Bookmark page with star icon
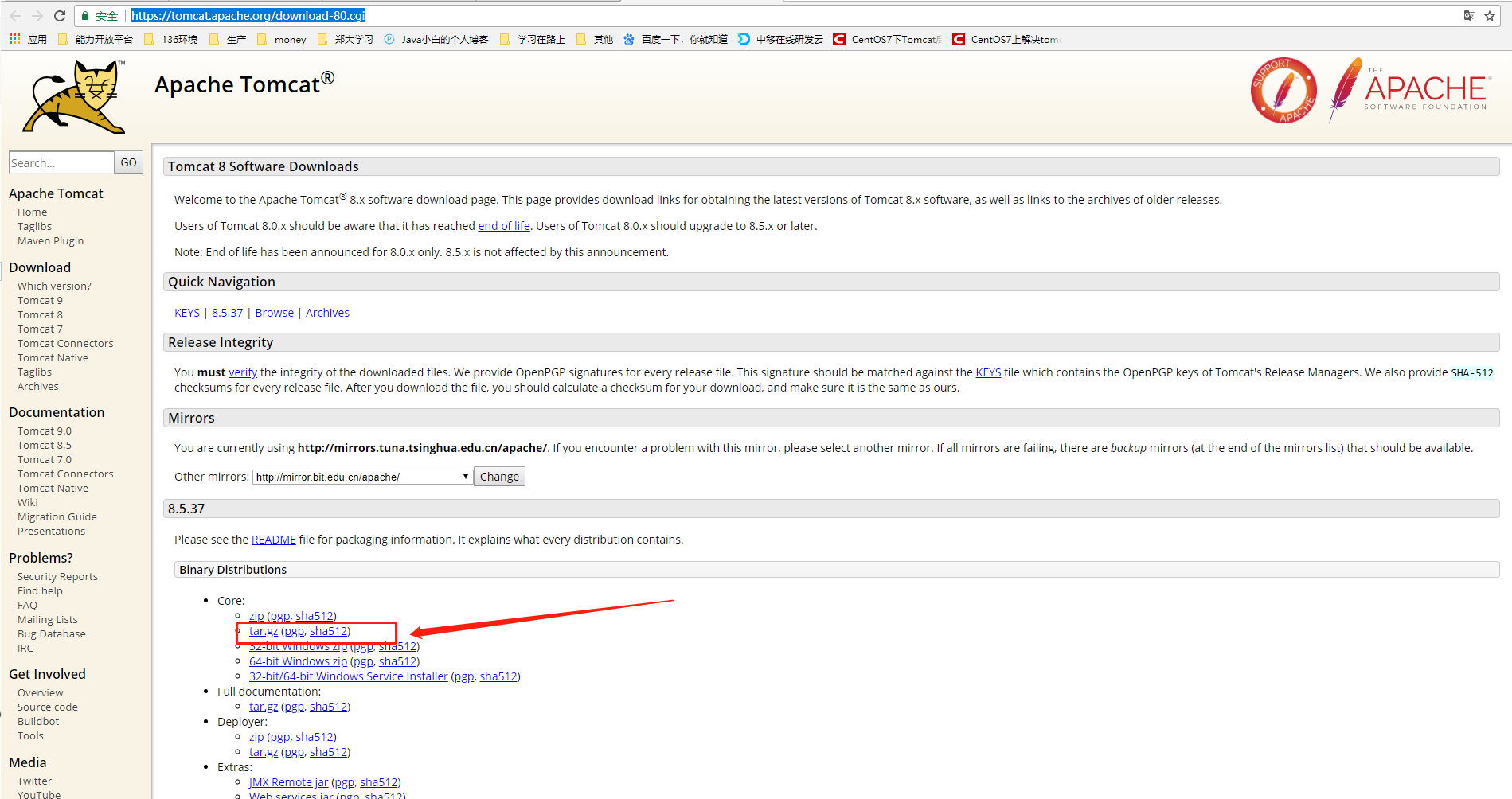This screenshot has width=1512, height=799. click(1490, 16)
